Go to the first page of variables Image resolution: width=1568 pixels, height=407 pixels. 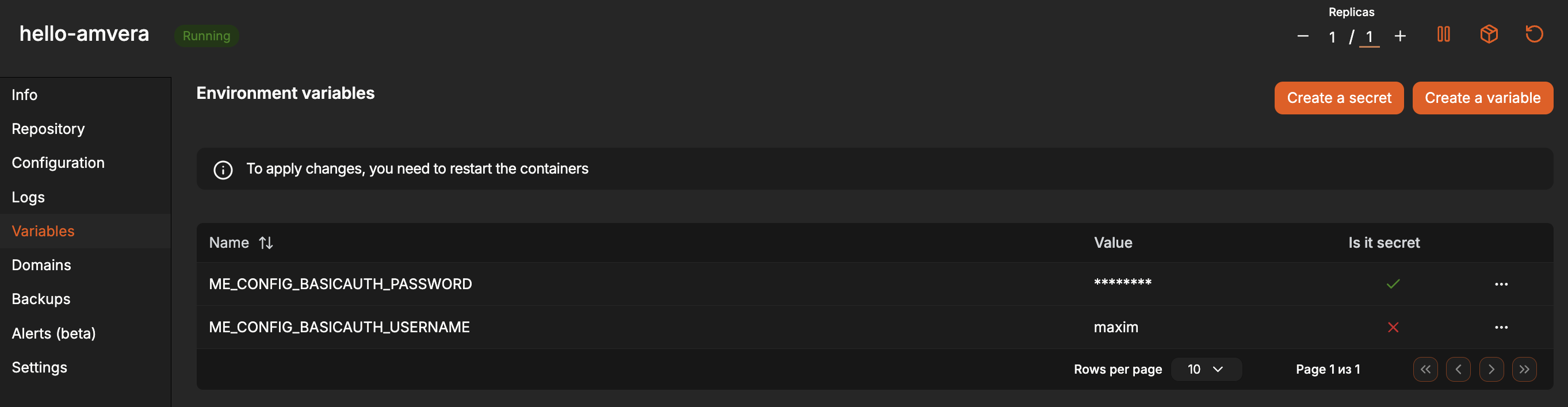coord(1425,369)
